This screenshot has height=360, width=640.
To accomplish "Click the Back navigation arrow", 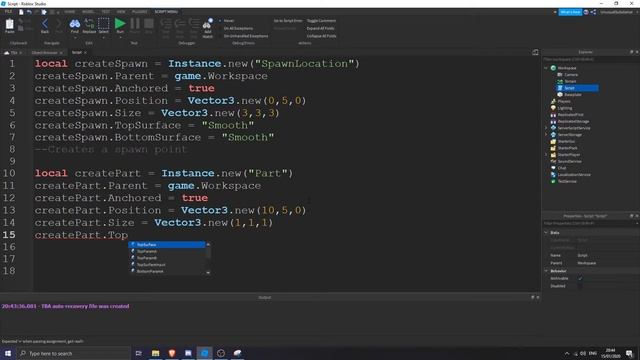I will tap(45, 24).
